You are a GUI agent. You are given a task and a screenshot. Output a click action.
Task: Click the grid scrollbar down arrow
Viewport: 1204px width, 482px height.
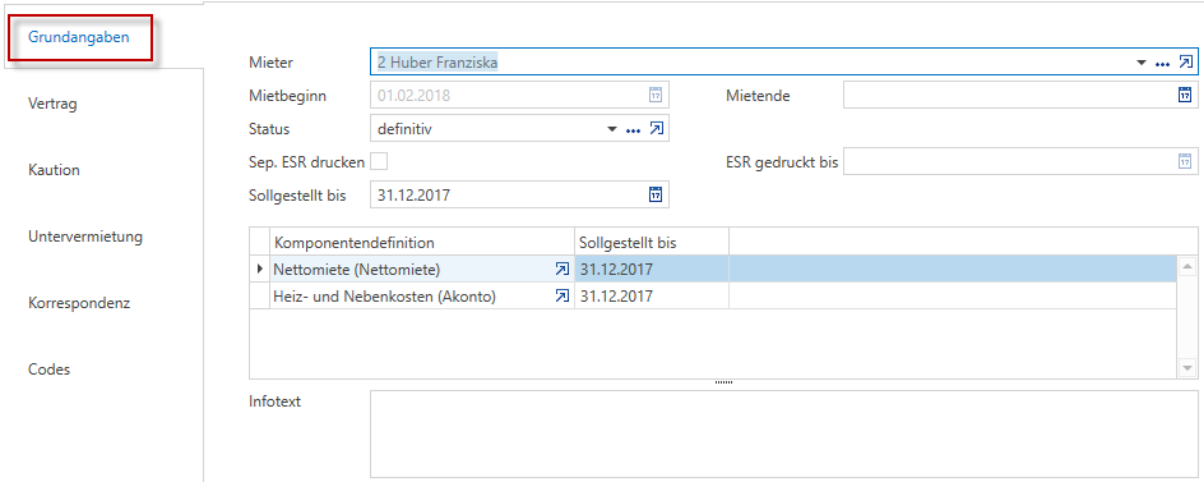click(x=1187, y=369)
